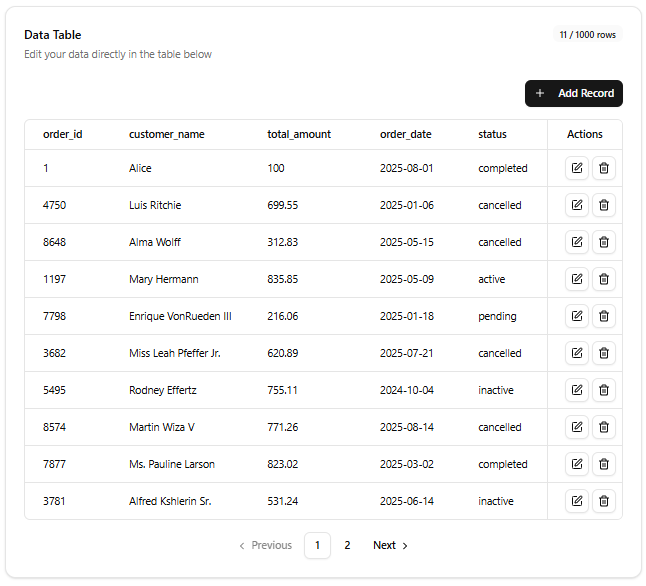This screenshot has width=646, height=586.
Task: Delete Alice's order row
Action: pos(604,168)
